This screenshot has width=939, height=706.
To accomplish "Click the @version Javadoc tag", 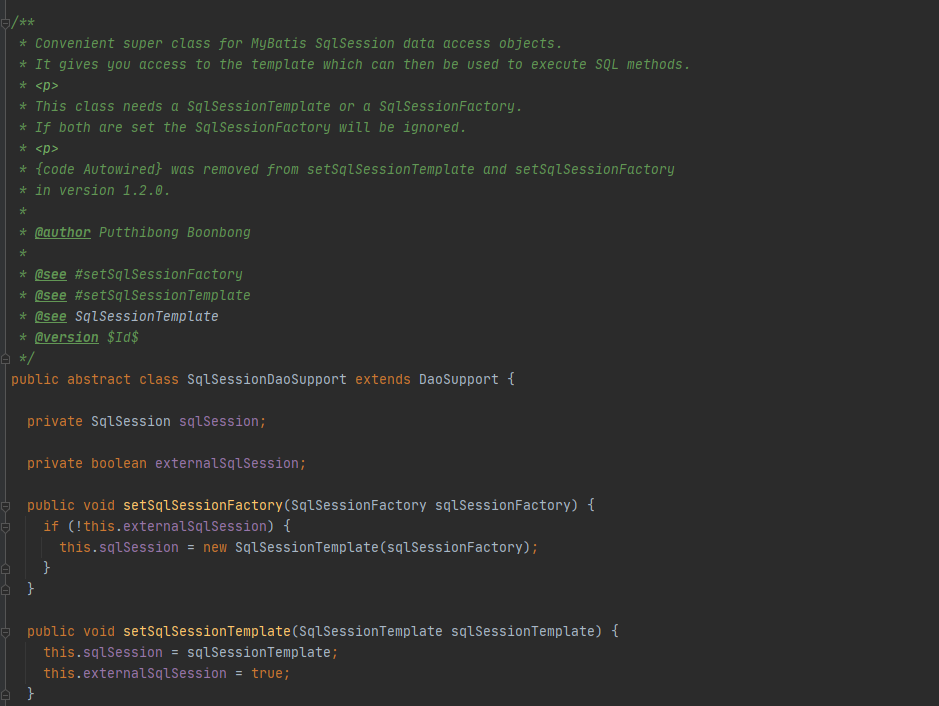I will coord(66,337).
